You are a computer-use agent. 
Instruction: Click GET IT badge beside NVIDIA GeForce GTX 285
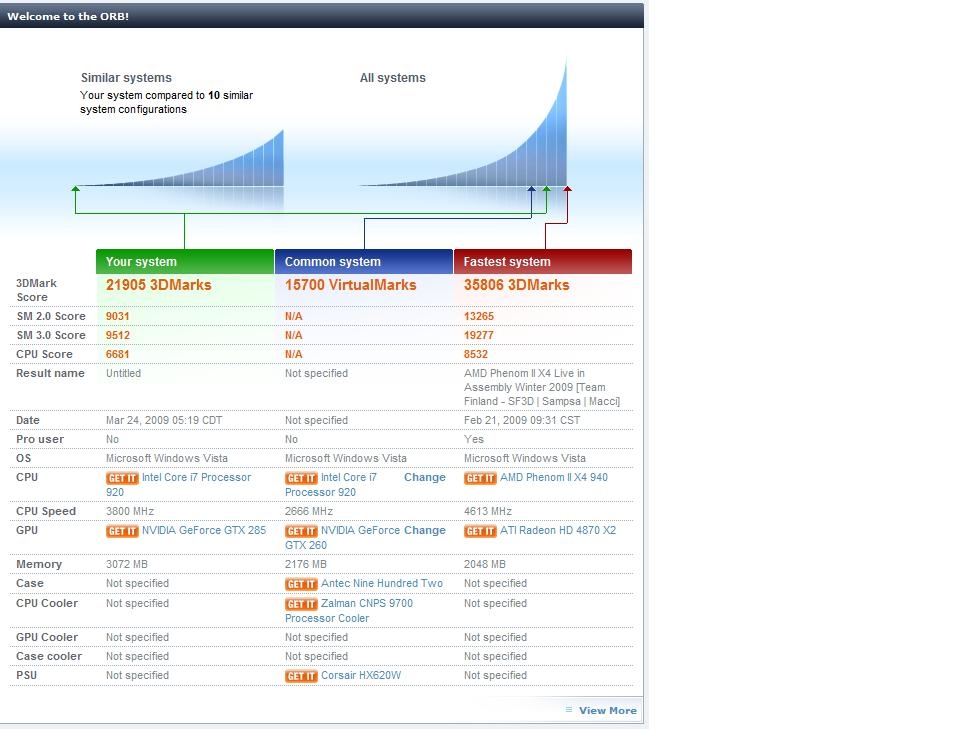click(x=122, y=531)
